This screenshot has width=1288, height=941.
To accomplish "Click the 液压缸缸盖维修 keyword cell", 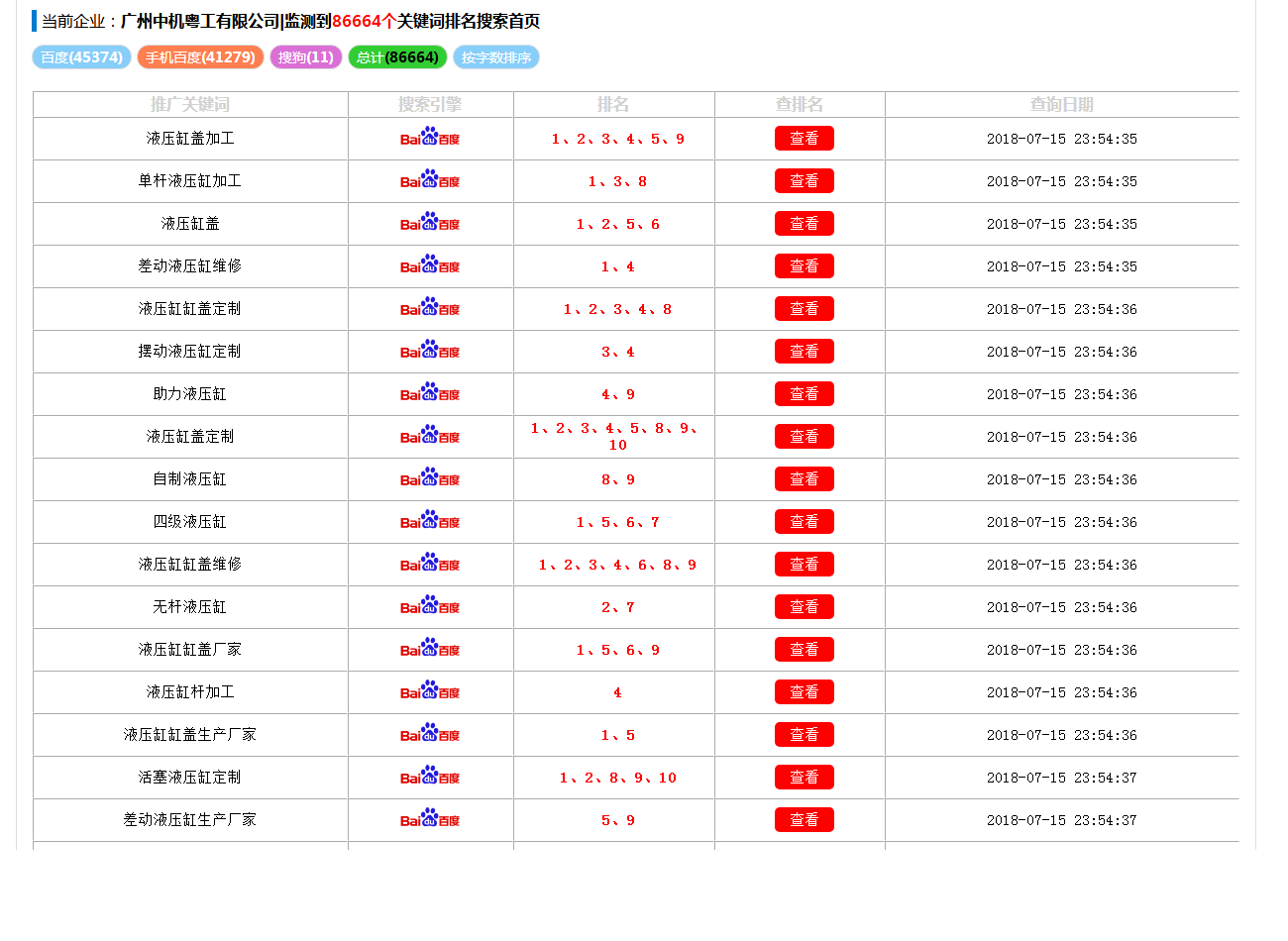I will [190, 565].
